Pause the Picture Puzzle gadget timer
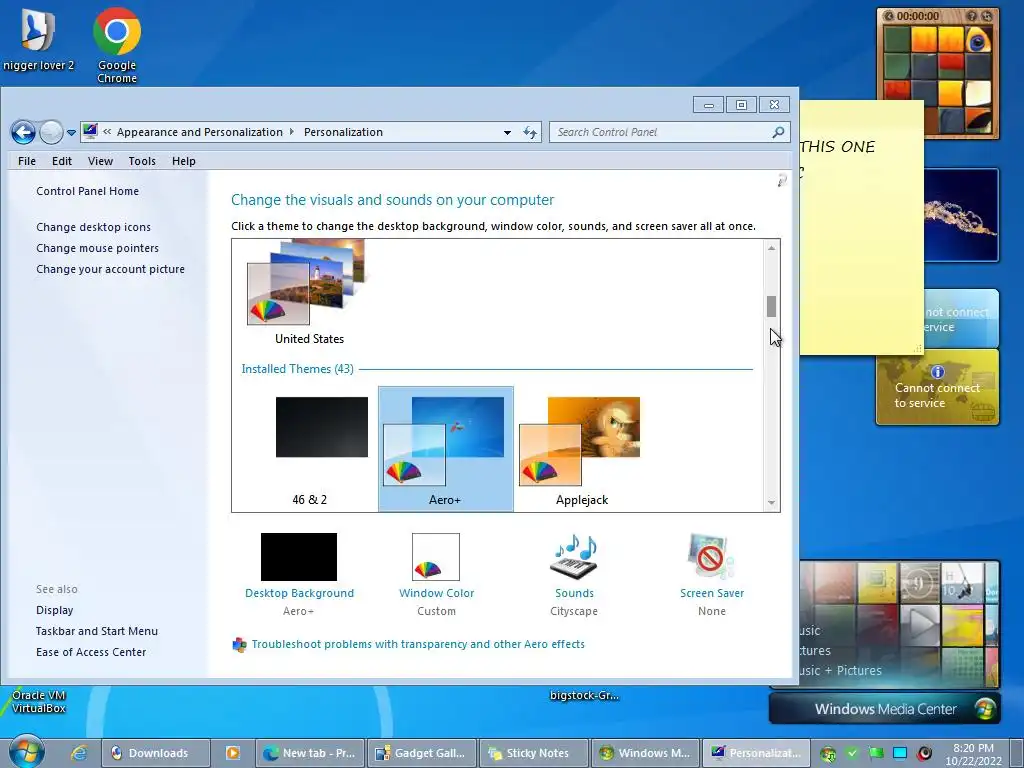Viewport: 1024px width, 768px height. [889, 16]
